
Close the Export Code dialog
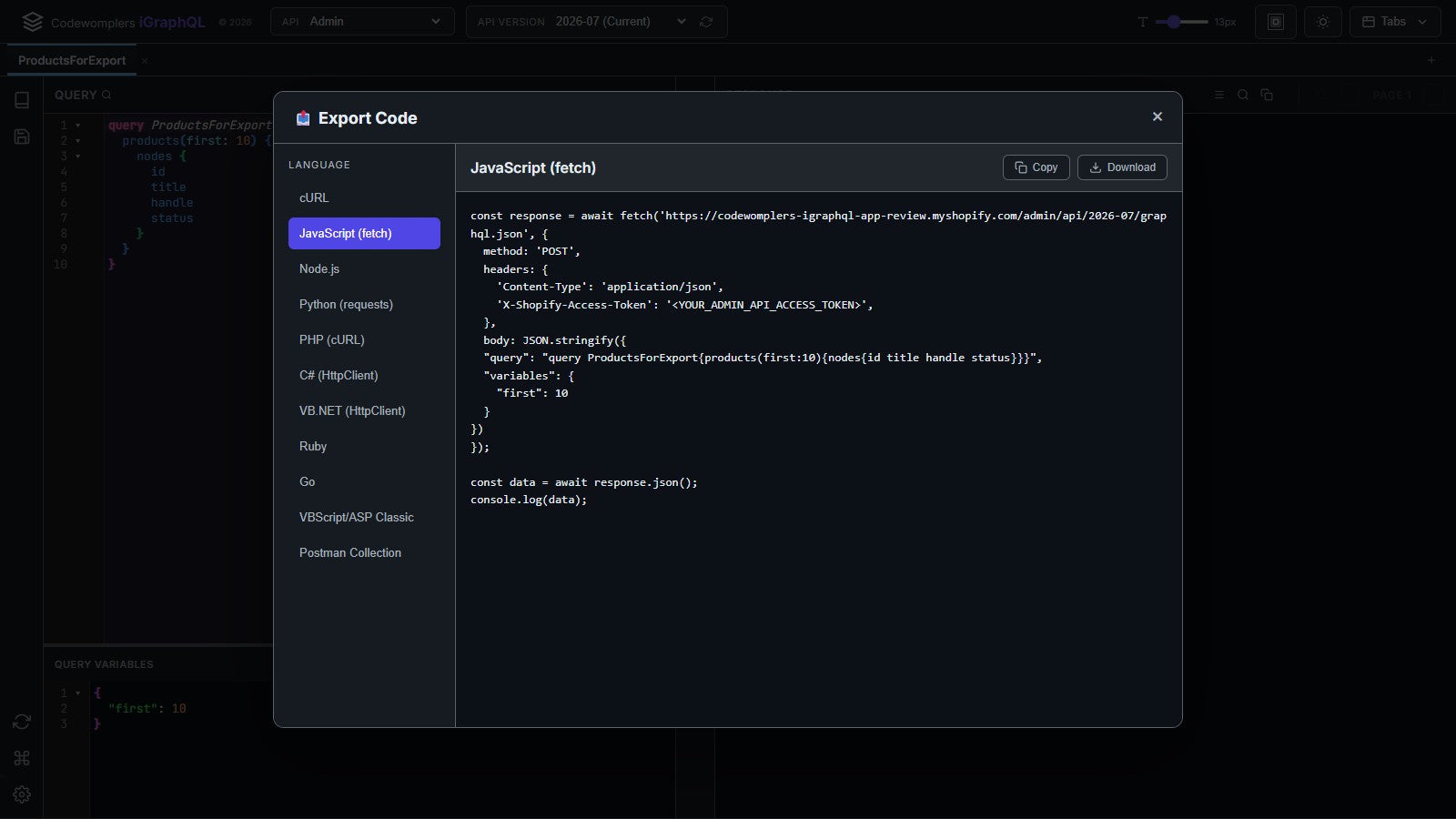[x=1158, y=116]
